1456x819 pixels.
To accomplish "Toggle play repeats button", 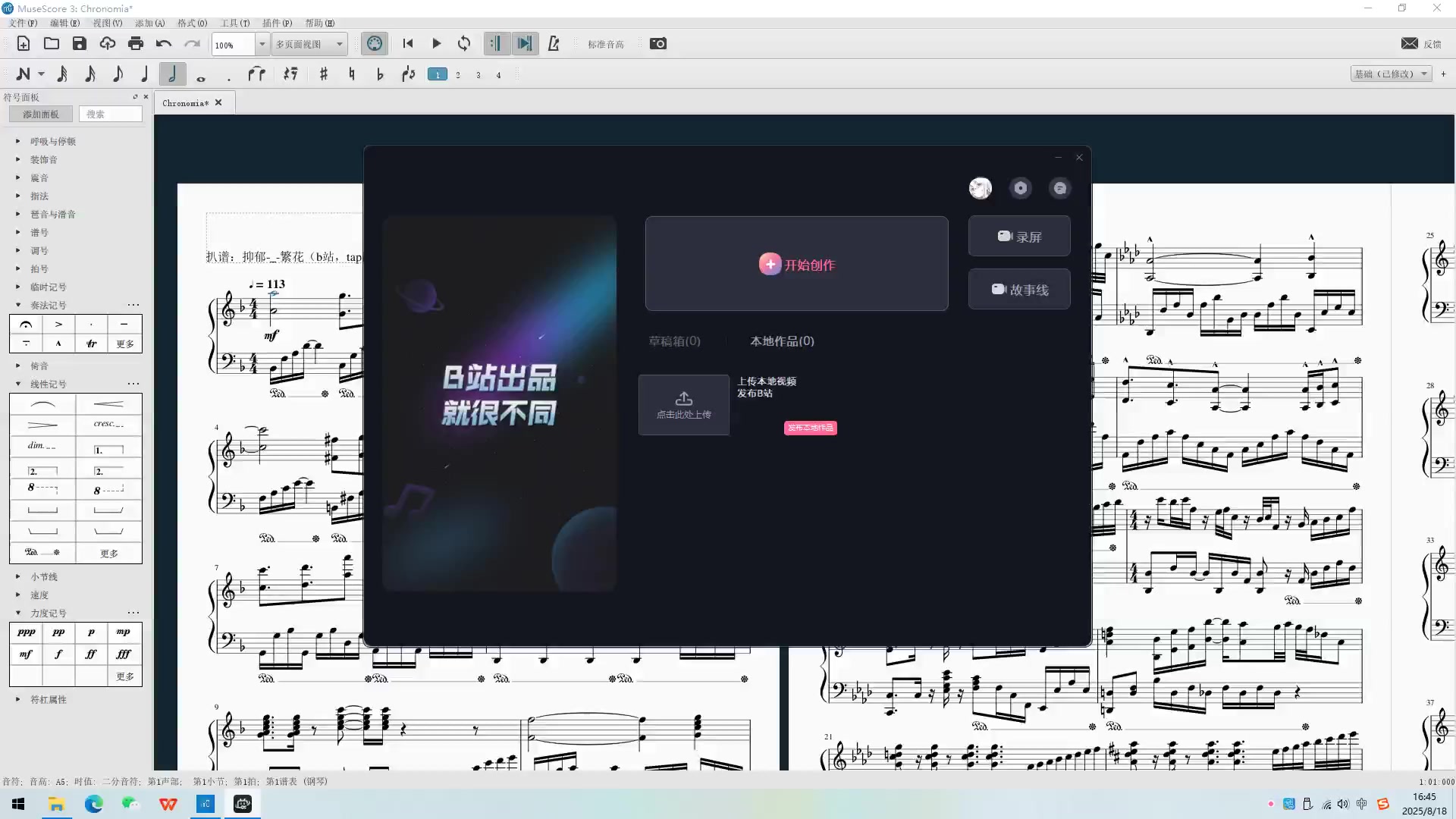I will [496, 44].
